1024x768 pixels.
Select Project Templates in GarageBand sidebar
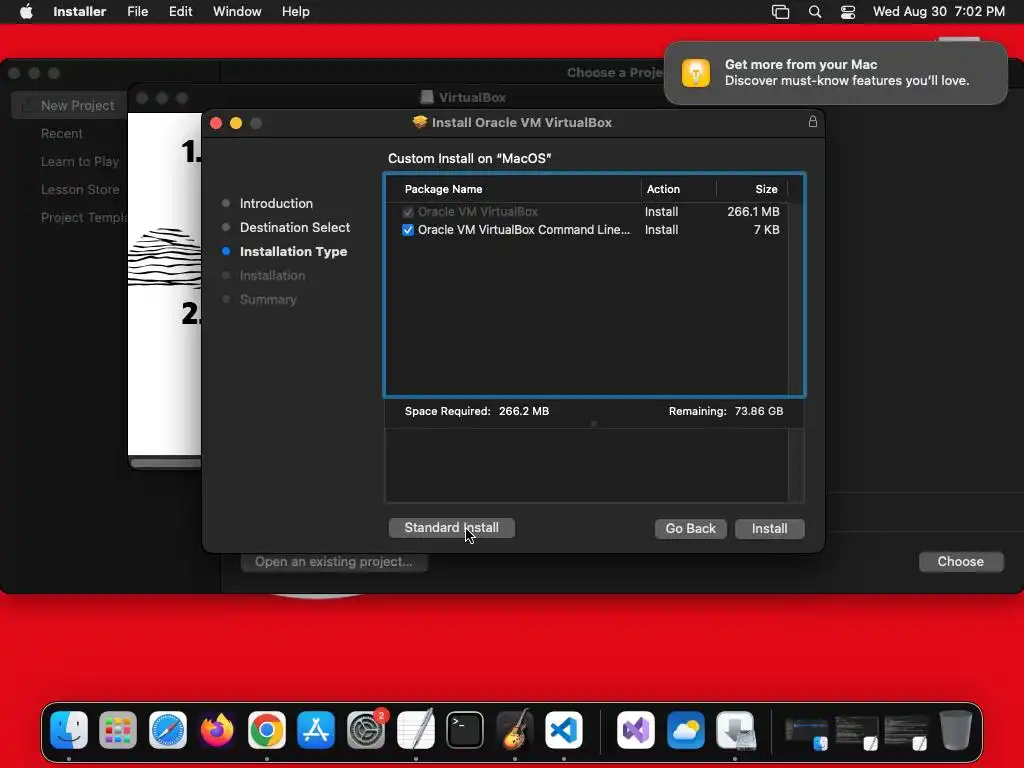pyautogui.click(x=84, y=217)
